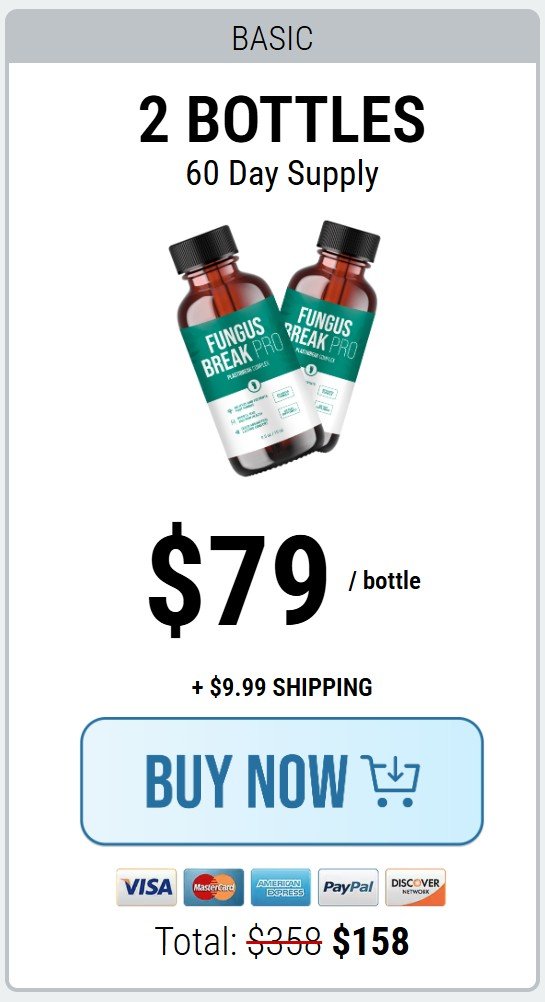This screenshot has width=545, height=1002.
Task: Select the BASIC package header
Action: click(272, 38)
